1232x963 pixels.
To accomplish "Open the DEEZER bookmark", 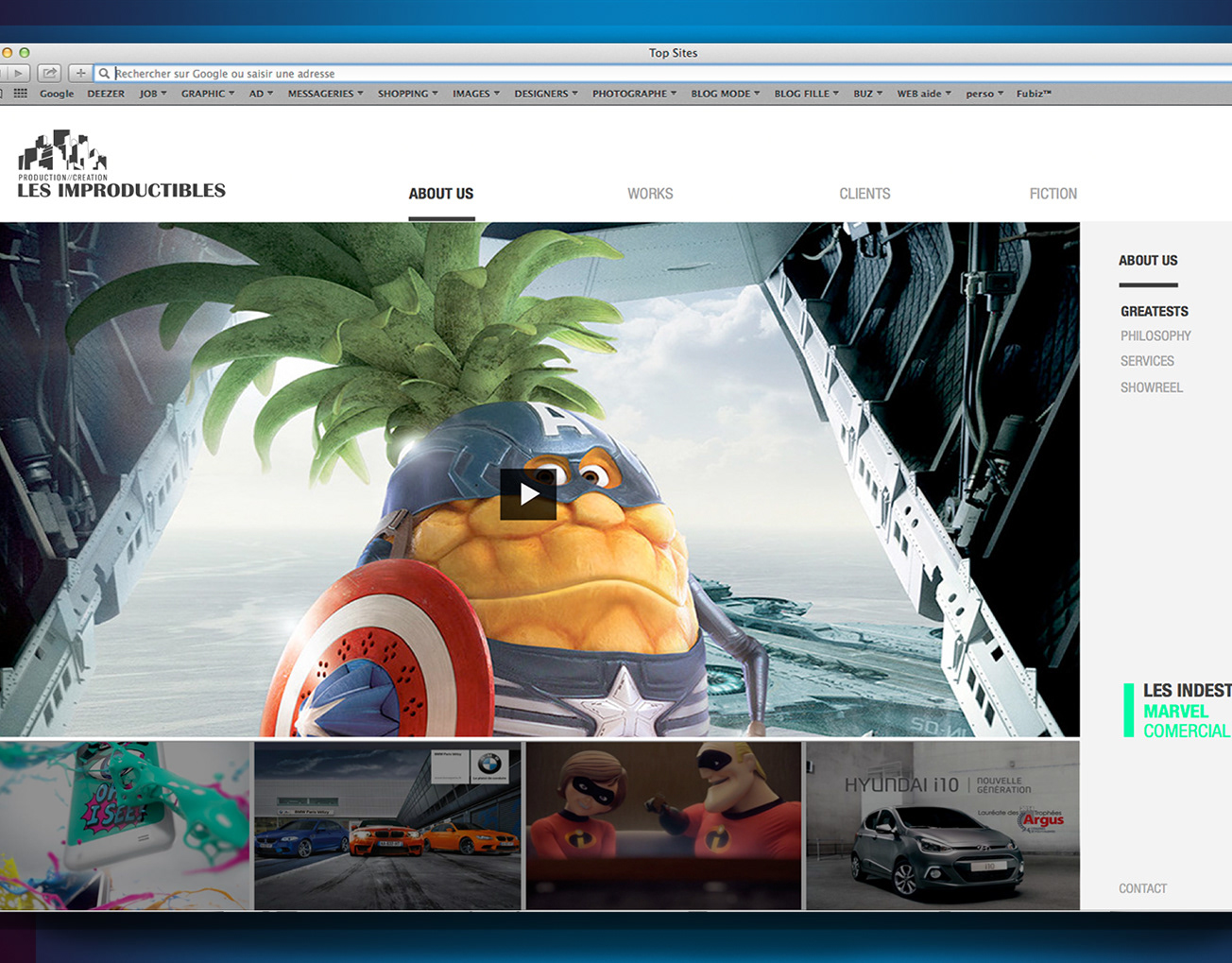I will [106, 94].
